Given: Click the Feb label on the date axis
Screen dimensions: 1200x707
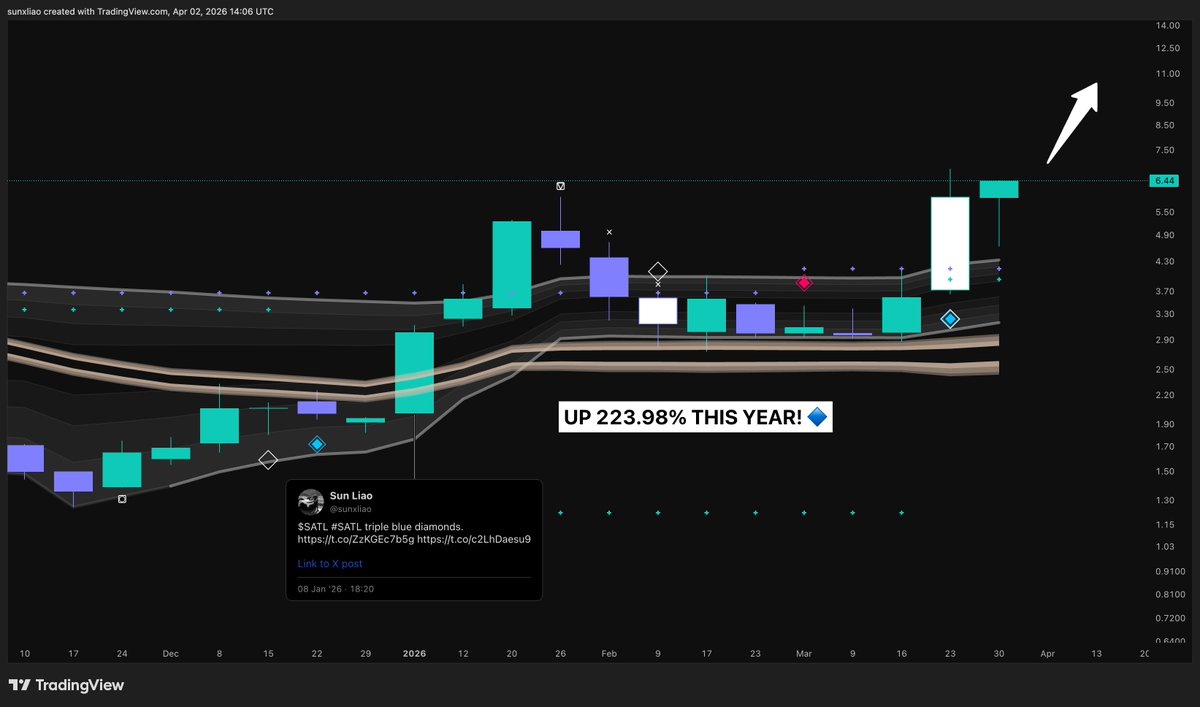Looking at the screenshot, I should coord(609,653).
